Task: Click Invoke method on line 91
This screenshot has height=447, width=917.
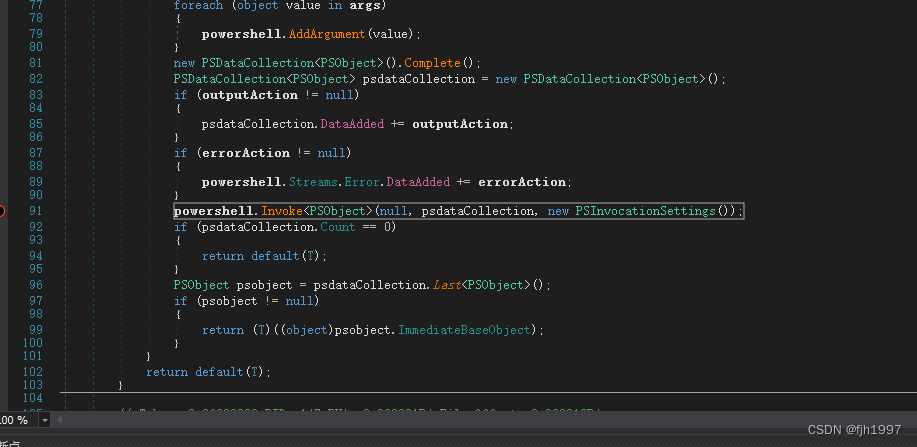Action: tap(282, 211)
